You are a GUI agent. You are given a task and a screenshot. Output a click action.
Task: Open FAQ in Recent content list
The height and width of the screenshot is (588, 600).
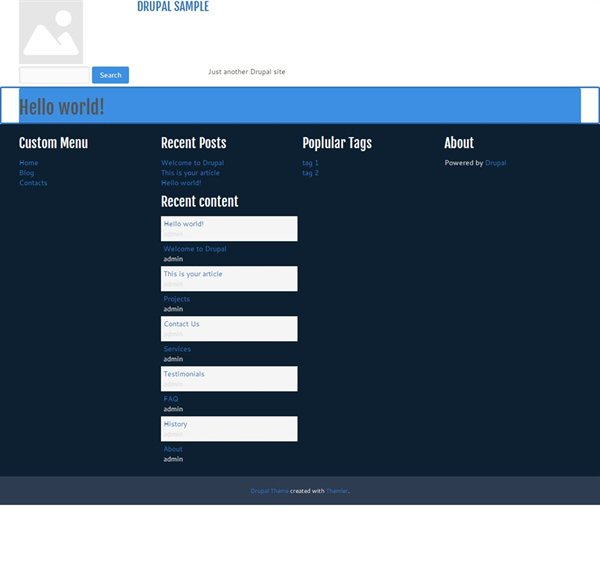[171, 399]
